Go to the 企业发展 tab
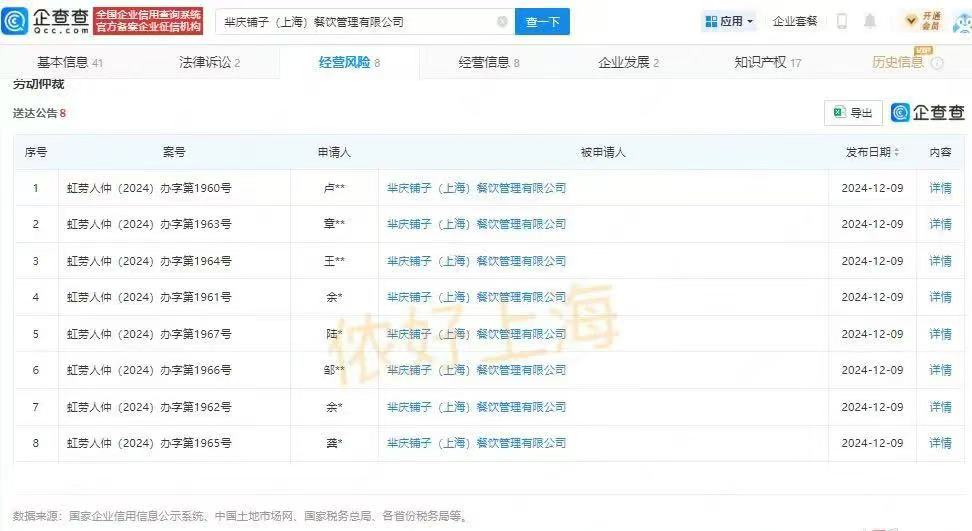This screenshot has height=531, width=972. pyautogui.click(x=628, y=62)
